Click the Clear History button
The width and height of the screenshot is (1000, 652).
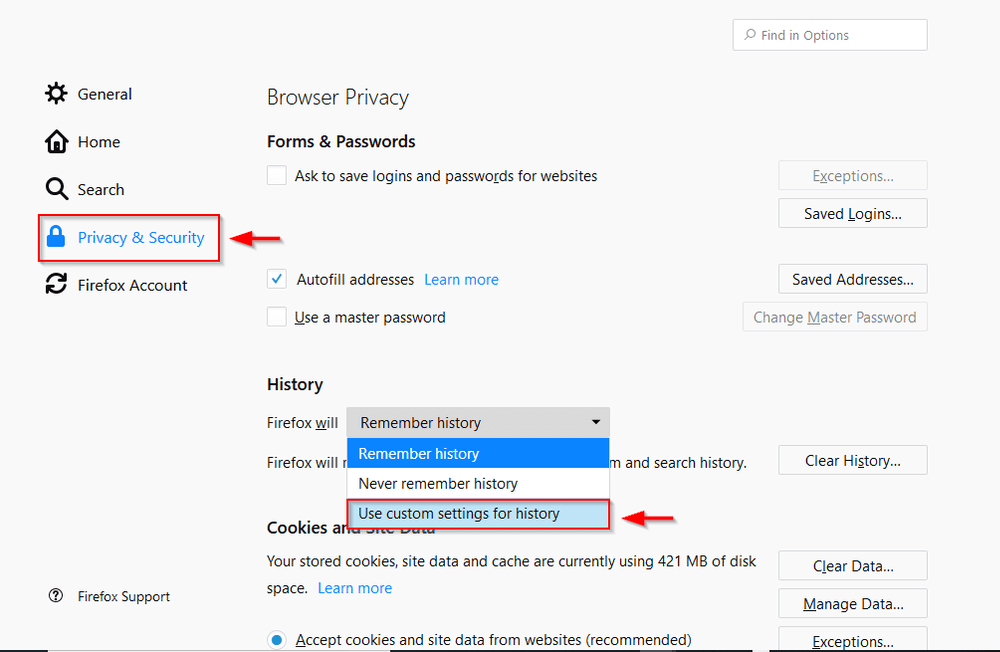(x=852, y=461)
